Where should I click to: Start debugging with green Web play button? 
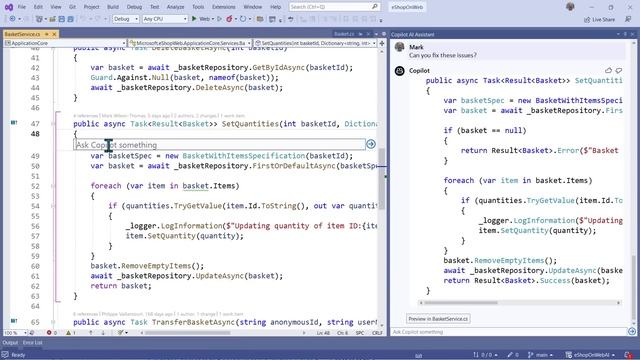click(x=194, y=19)
